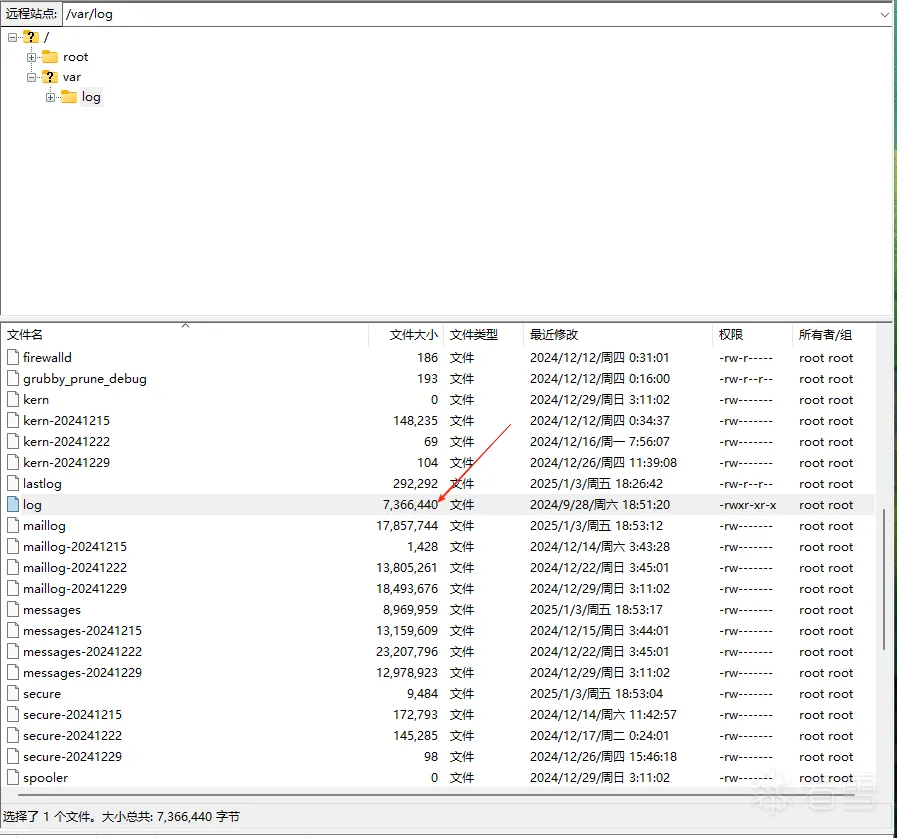
Task: Open the remote site path dropdown
Action: 884,14
